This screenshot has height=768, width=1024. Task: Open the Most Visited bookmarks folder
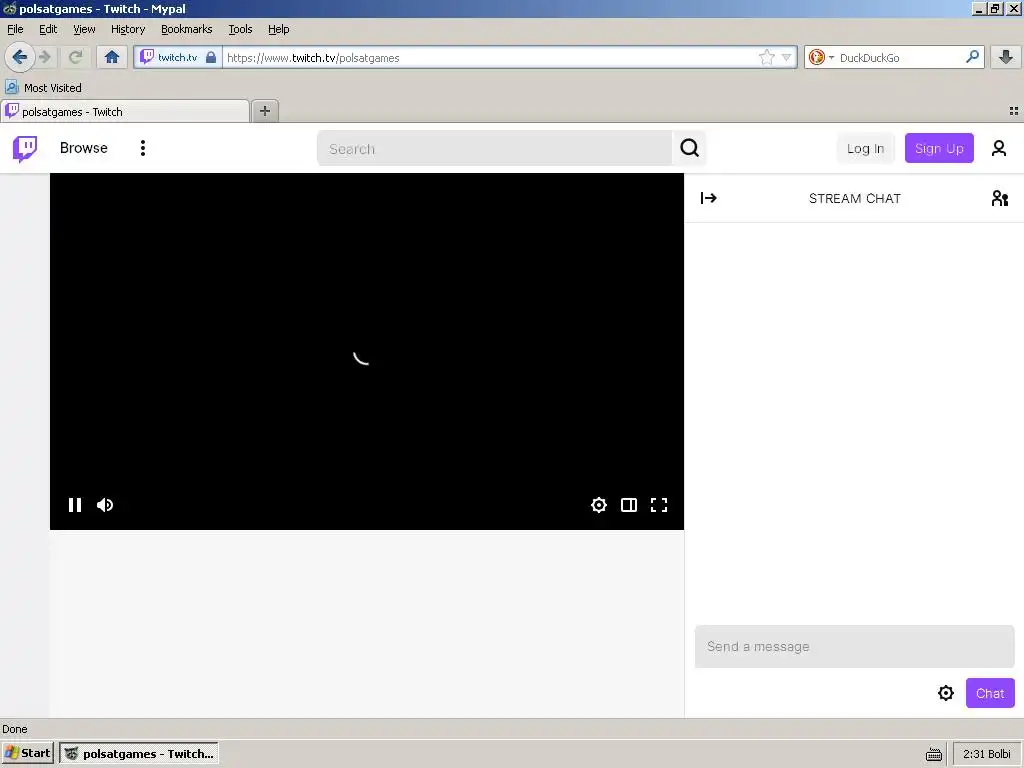tap(44, 88)
